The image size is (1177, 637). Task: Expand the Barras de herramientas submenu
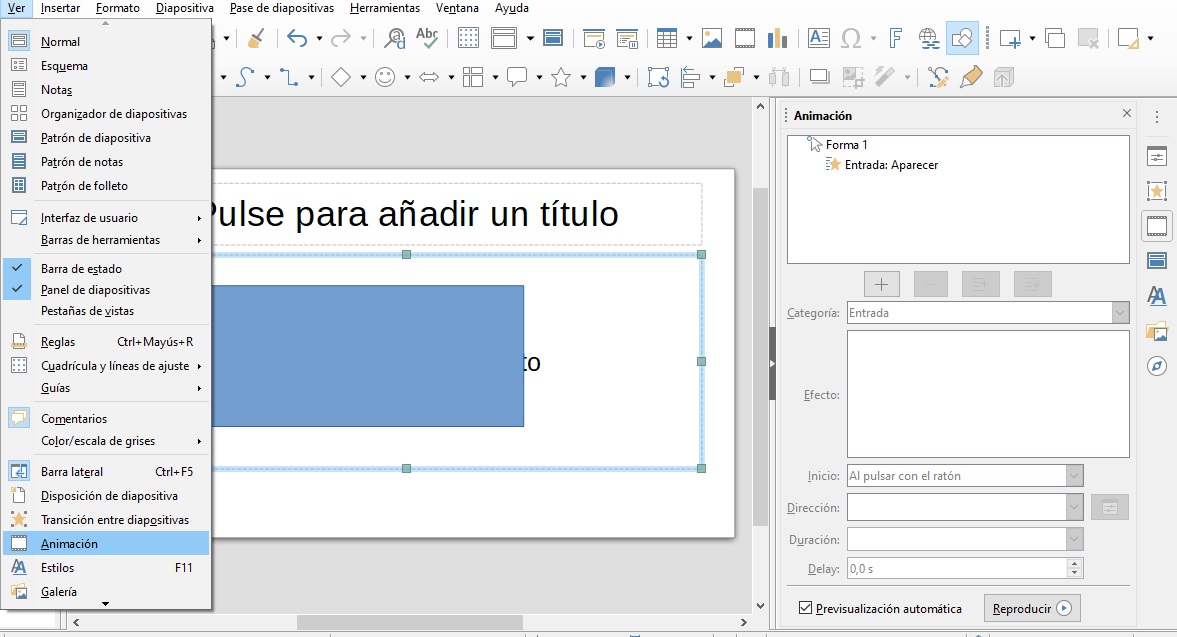pos(106,240)
